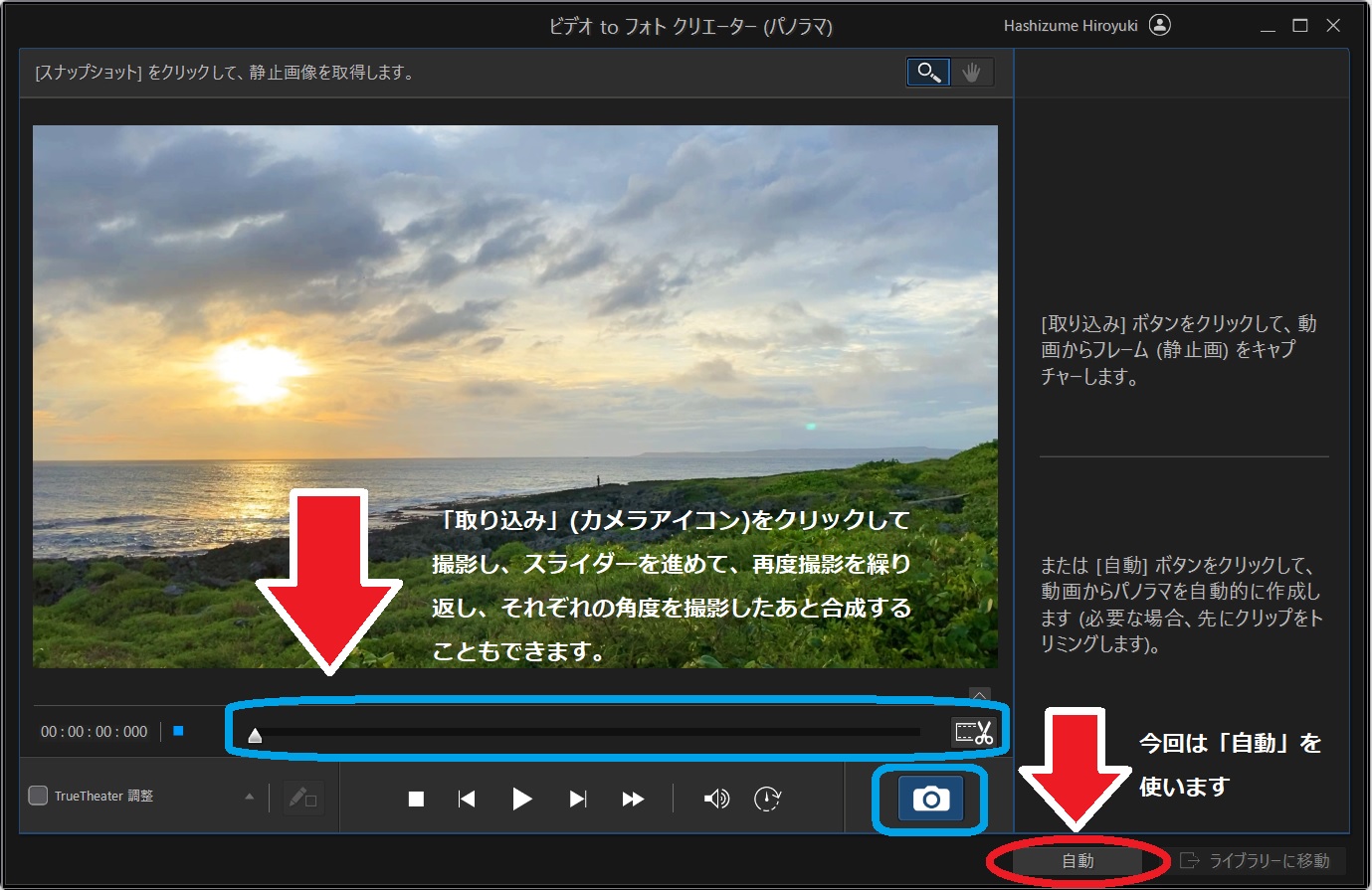Click the clock playback speed icon
The image size is (1372, 890).
coord(767,799)
